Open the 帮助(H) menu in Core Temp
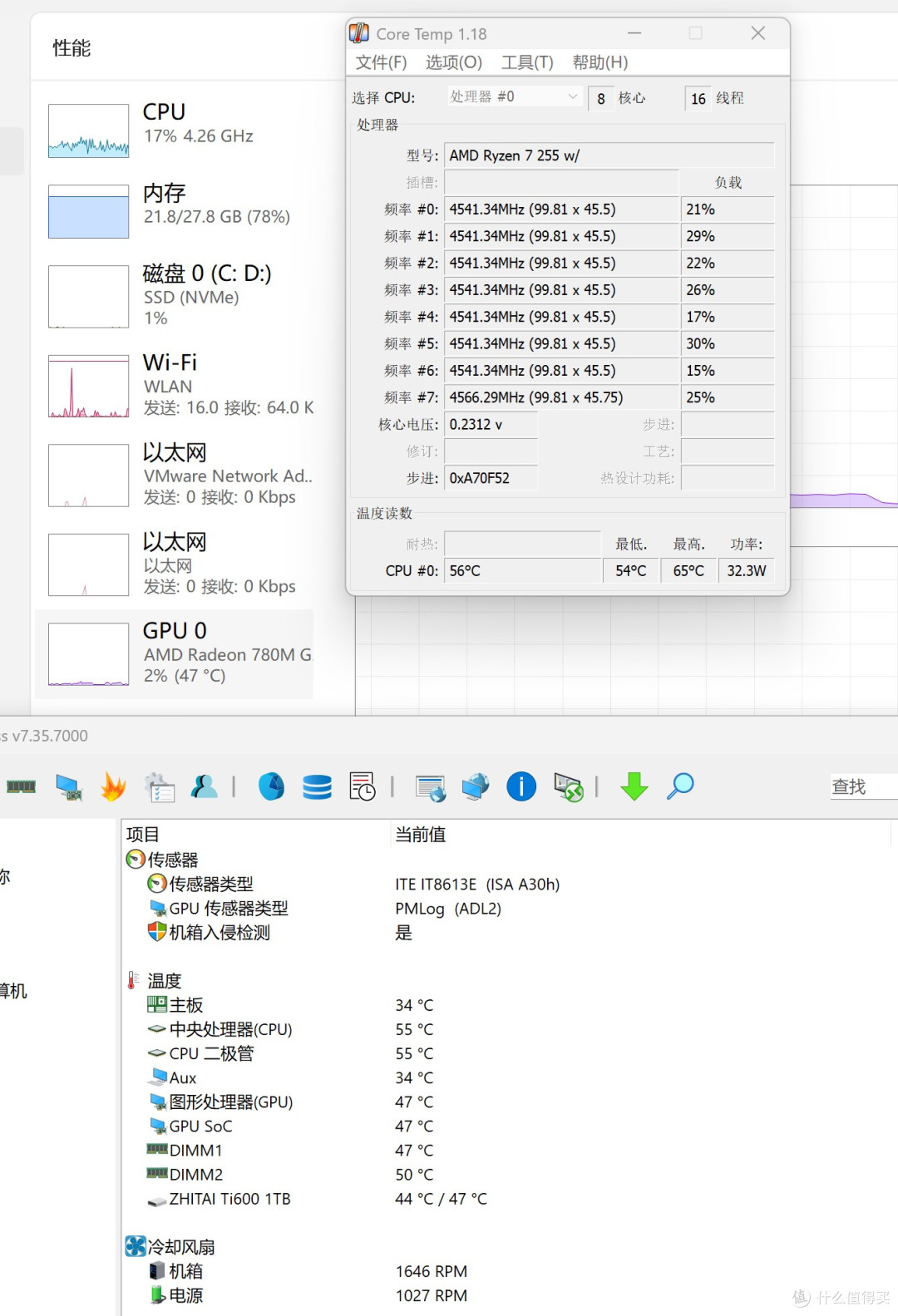The height and width of the screenshot is (1316, 898). click(x=600, y=62)
